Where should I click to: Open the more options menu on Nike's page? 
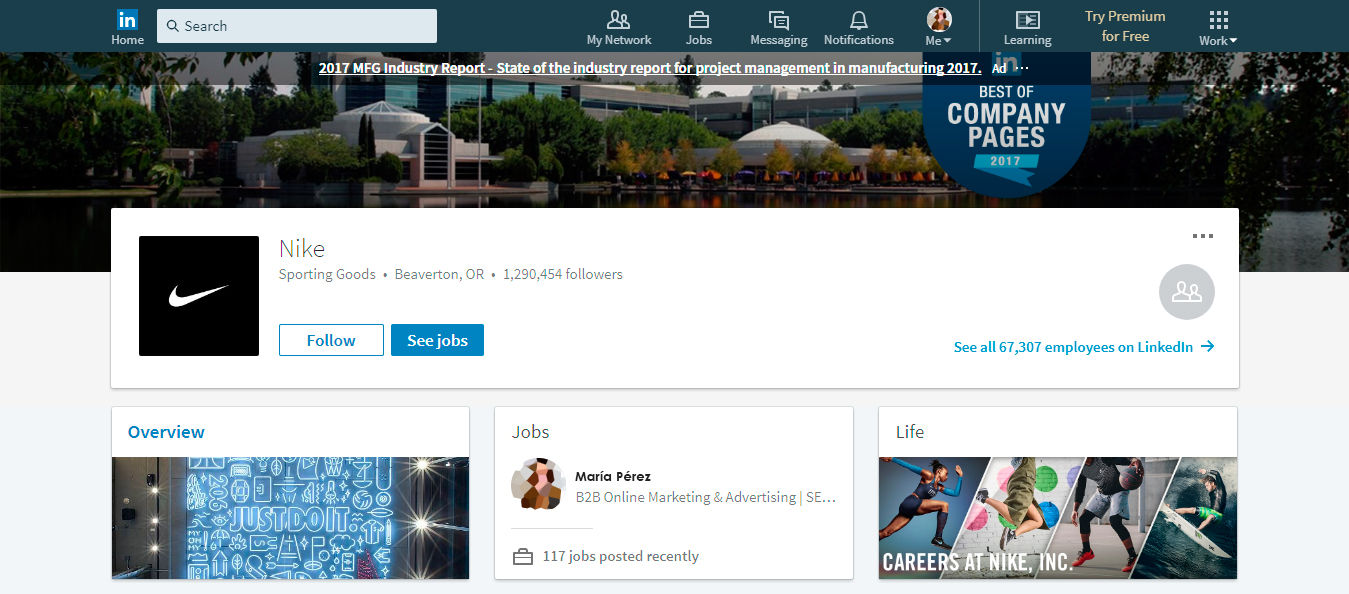(1203, 236)
